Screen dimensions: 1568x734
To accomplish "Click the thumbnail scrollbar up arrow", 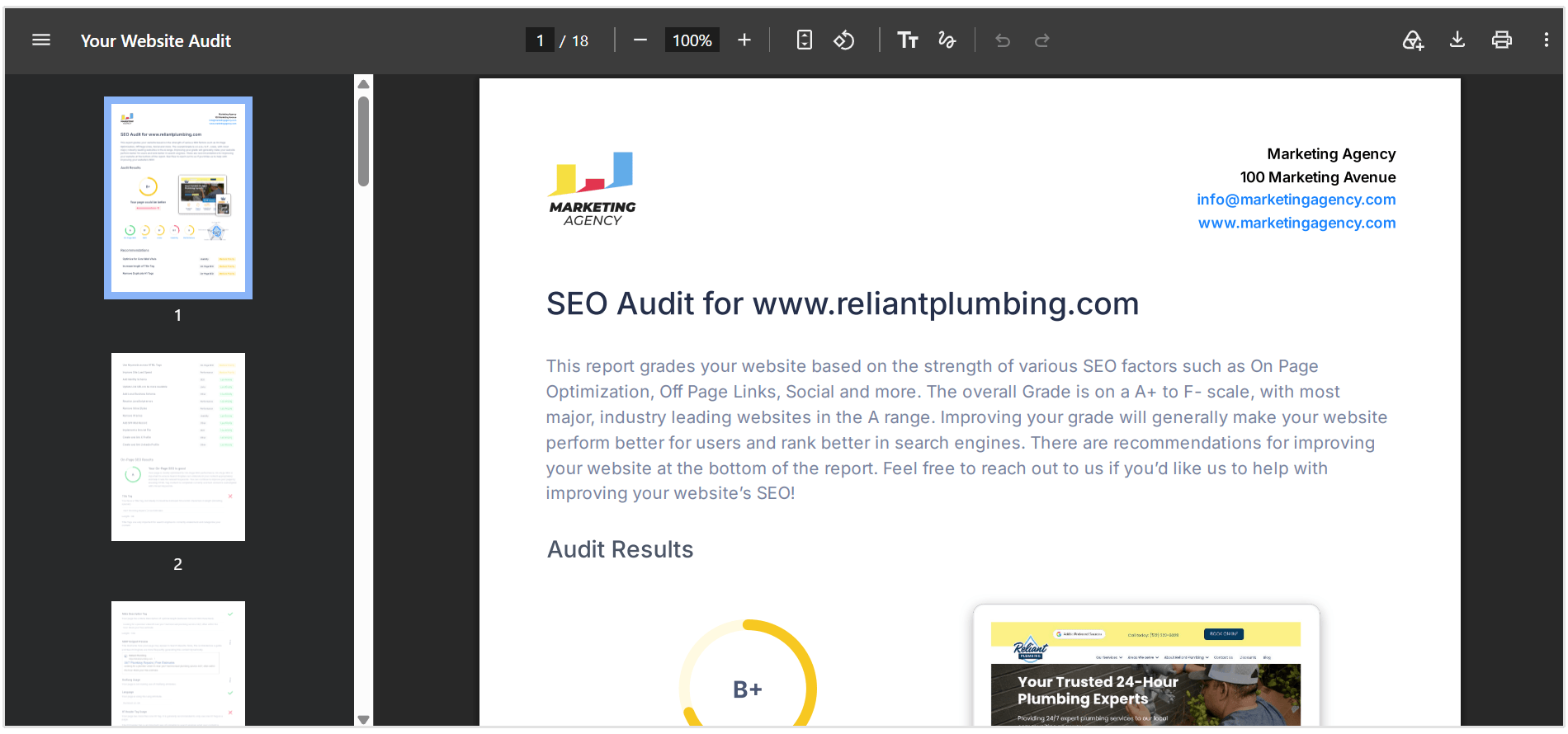I will [363, 83].
